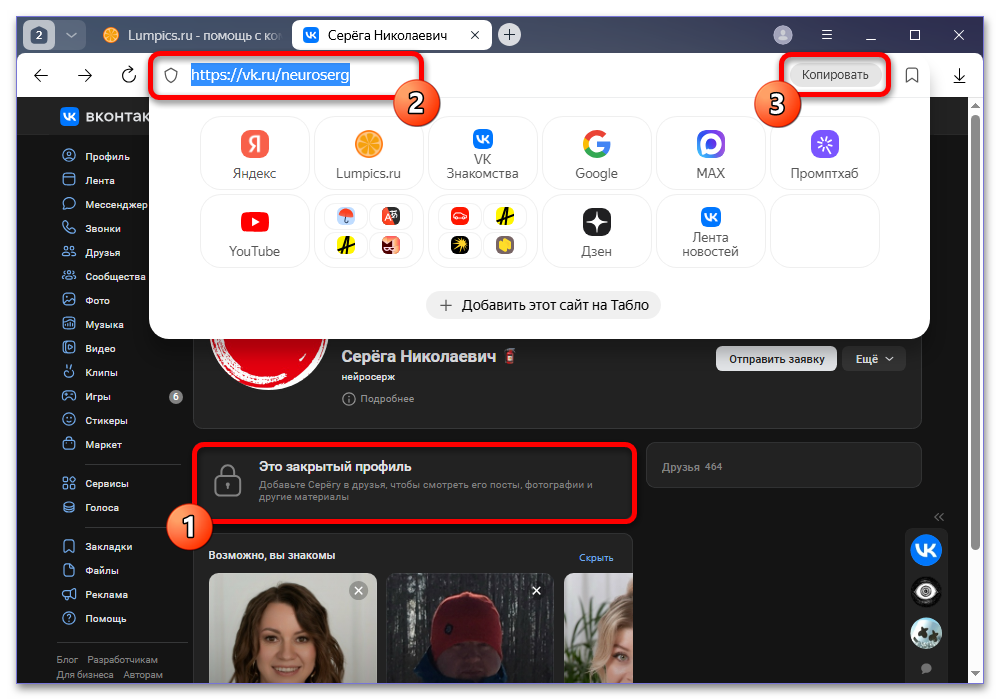Open the VK icon in side panel
1000x700 pixels.
pyautogui.click(x=926, y=550)
